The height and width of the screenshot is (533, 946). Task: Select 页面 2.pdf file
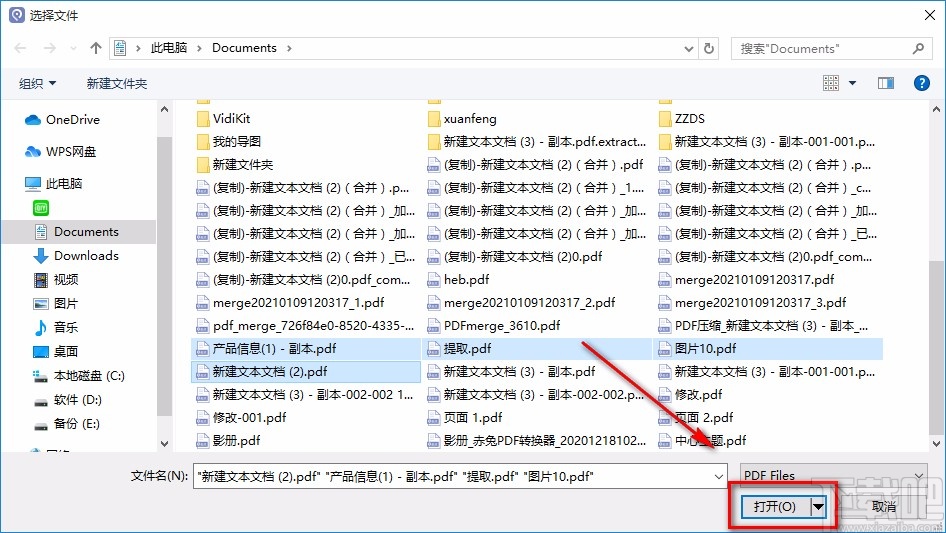[x=696, y=417]
